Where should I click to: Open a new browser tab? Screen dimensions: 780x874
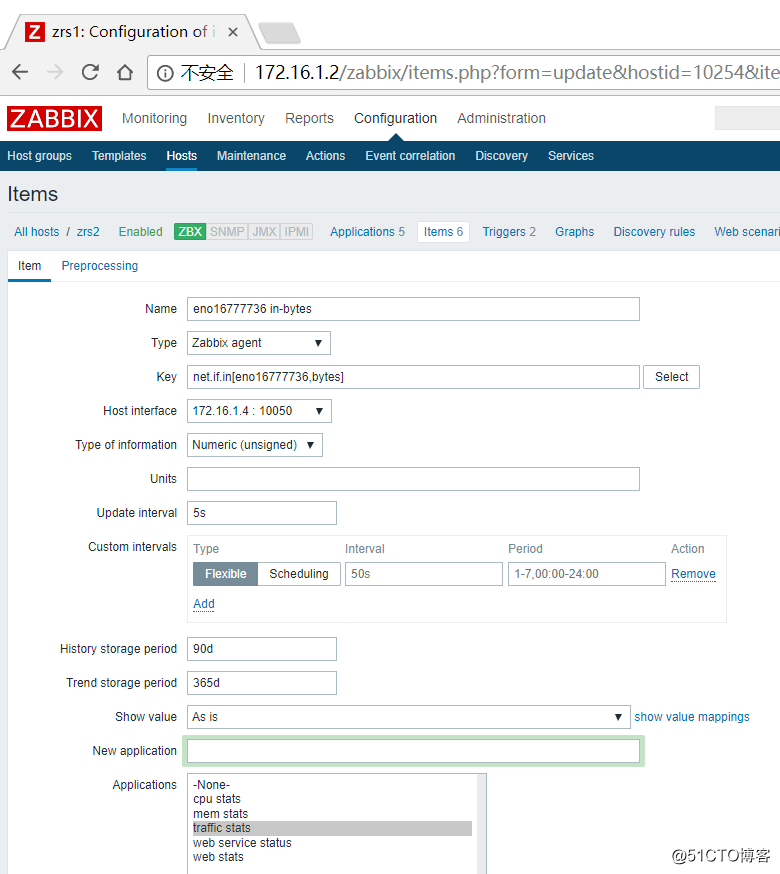click(279, 33)
